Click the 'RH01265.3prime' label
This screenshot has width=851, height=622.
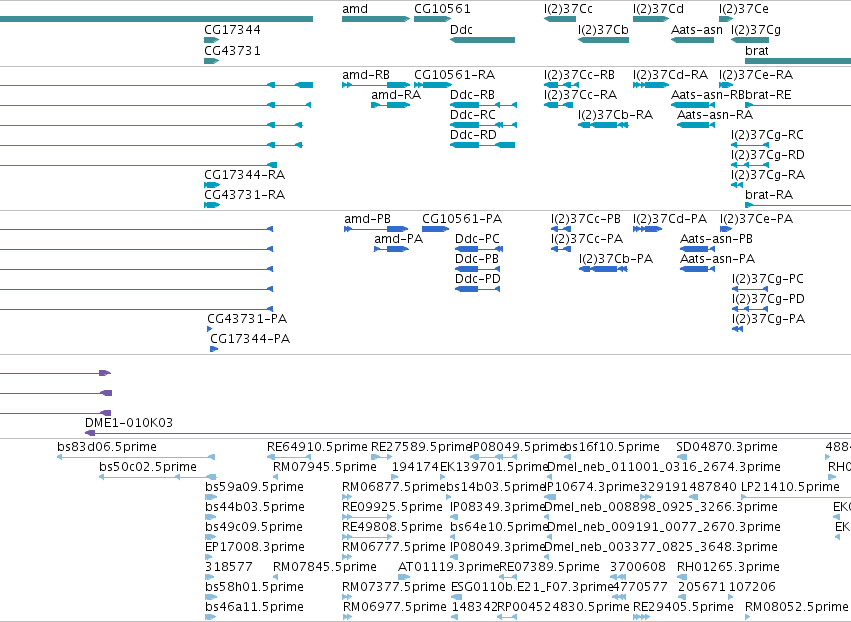tap(728, 567)
